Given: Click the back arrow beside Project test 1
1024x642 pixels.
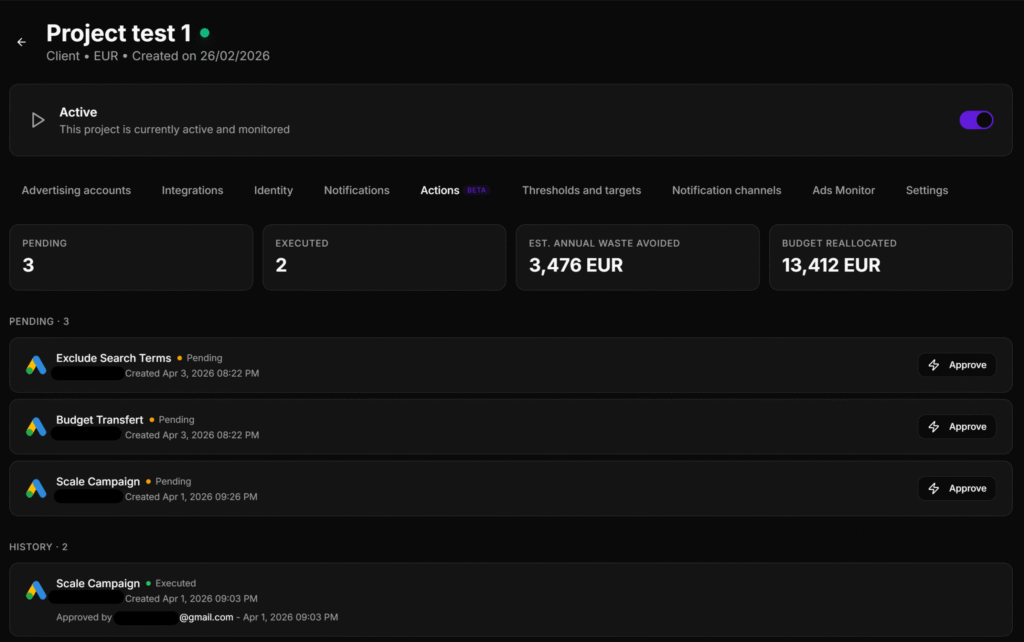Looking at the screenshot, I should (21, 42).
